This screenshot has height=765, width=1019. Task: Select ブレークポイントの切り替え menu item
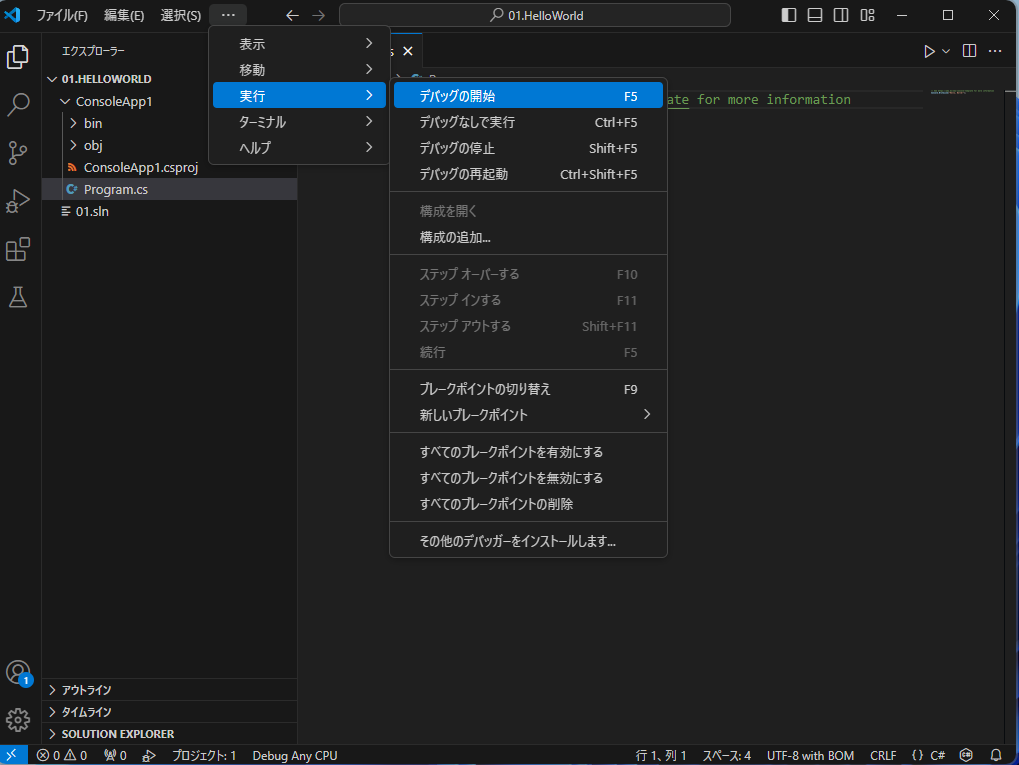[x=528, y=389]
